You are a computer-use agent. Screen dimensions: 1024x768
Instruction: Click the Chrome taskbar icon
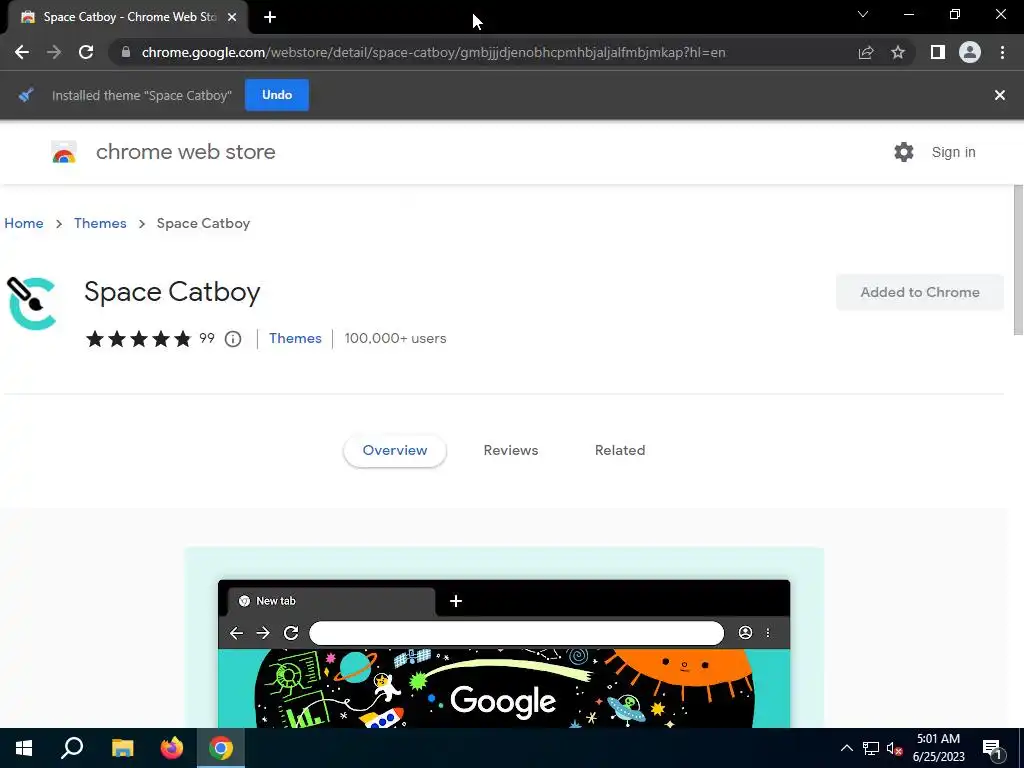(221, 748)
